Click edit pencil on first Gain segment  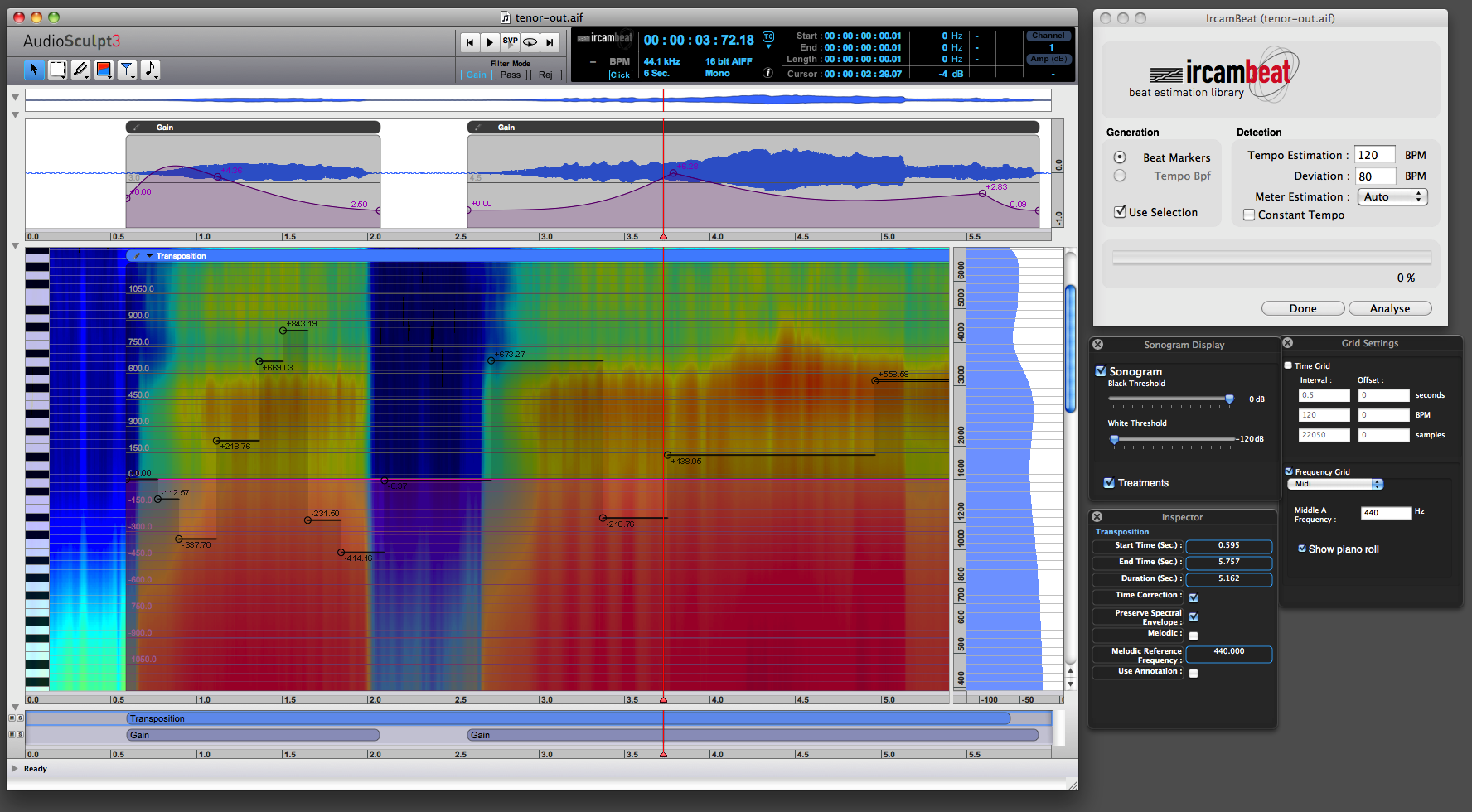pos(137,128)
